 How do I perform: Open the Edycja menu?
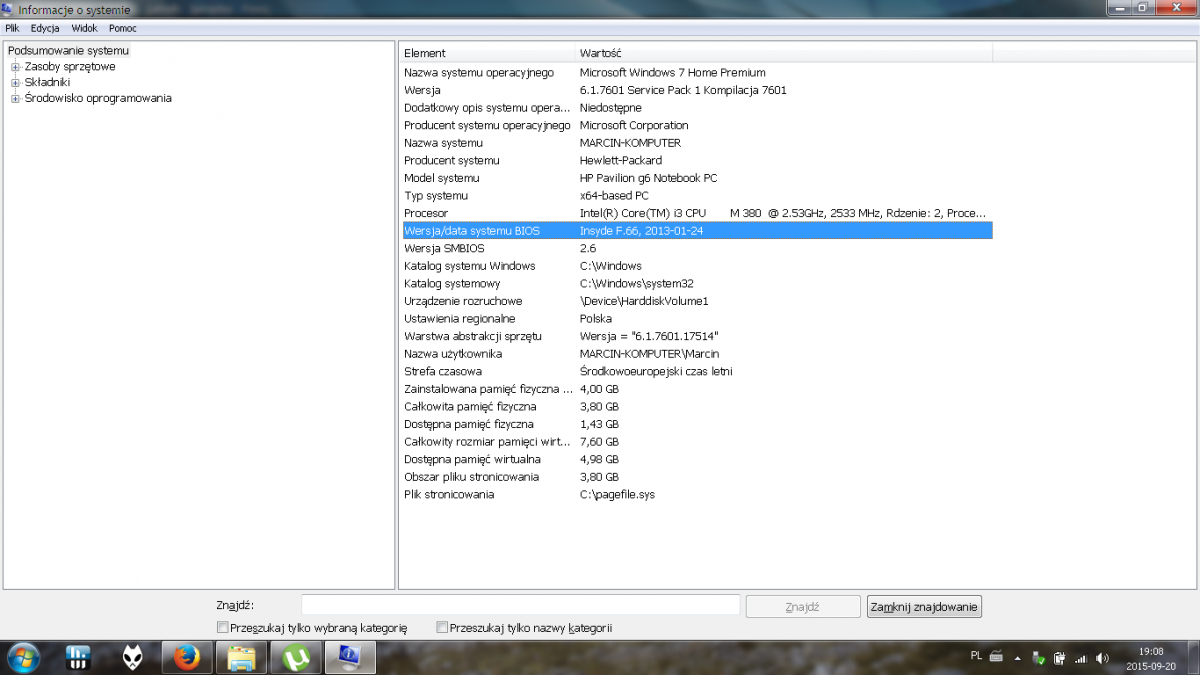click(45, 28)
